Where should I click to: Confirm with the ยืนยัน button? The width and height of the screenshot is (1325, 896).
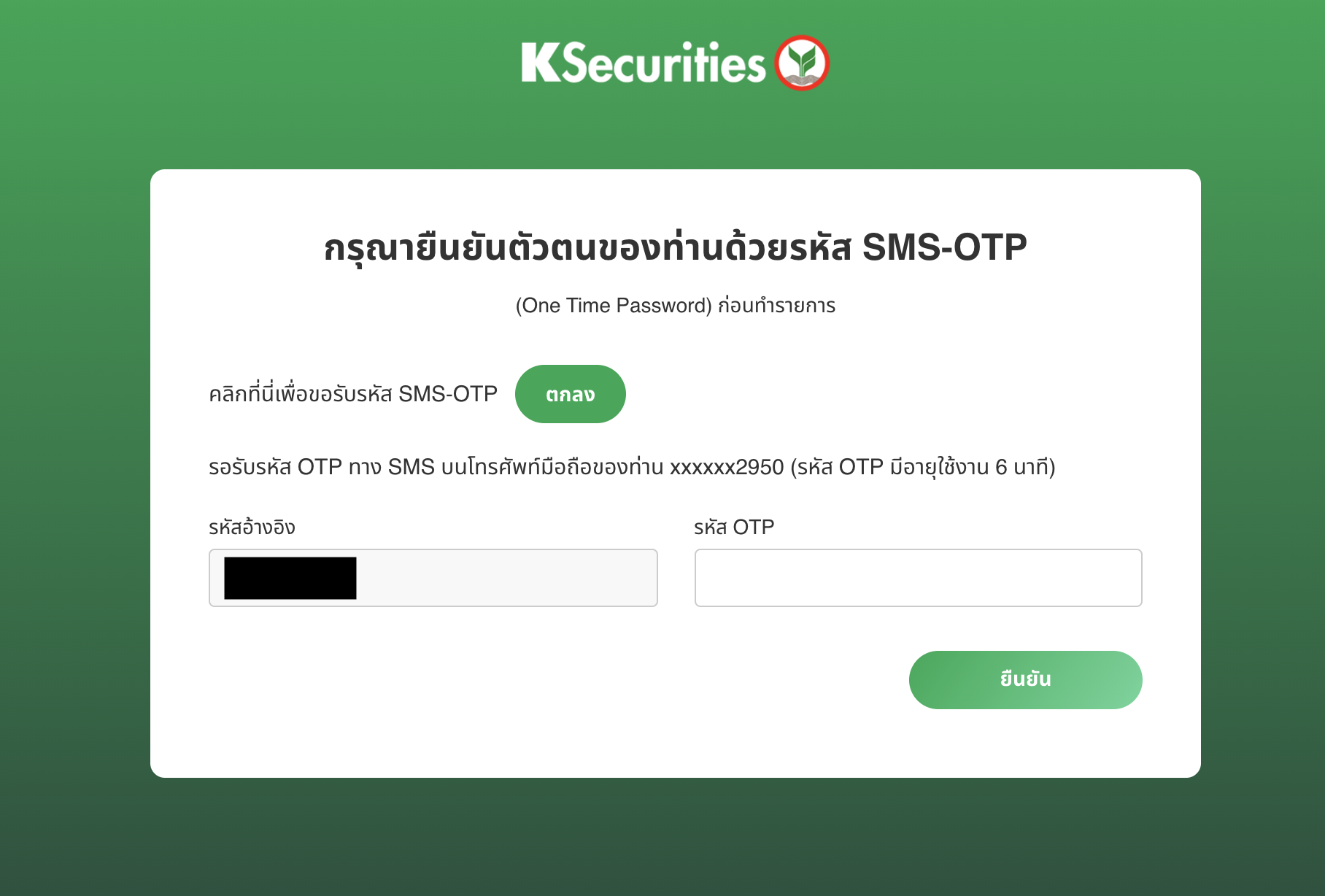[x=1025, y=679]
